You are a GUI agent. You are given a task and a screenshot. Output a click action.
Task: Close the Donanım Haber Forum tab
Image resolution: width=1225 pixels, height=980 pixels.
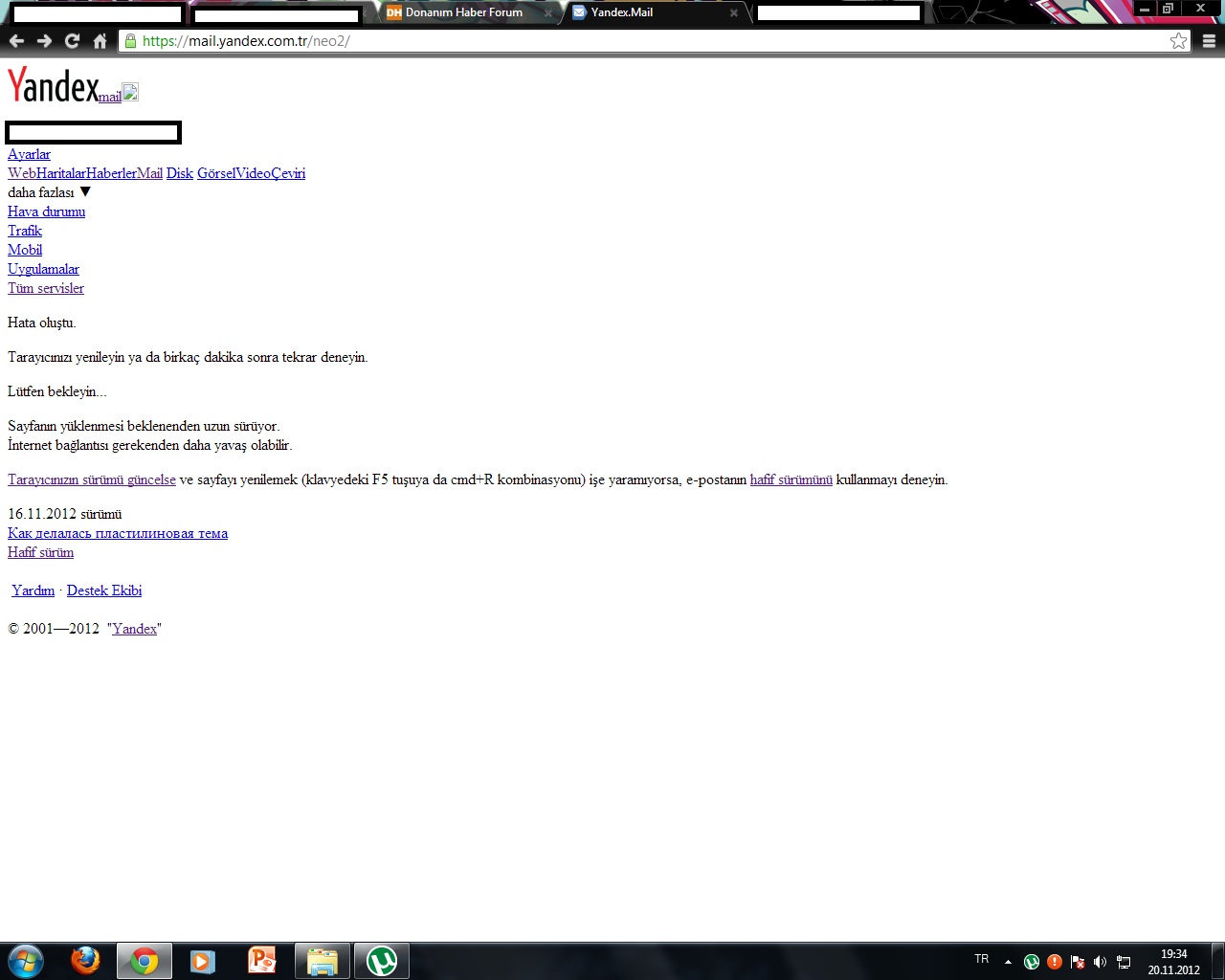[x=548, y=13]
